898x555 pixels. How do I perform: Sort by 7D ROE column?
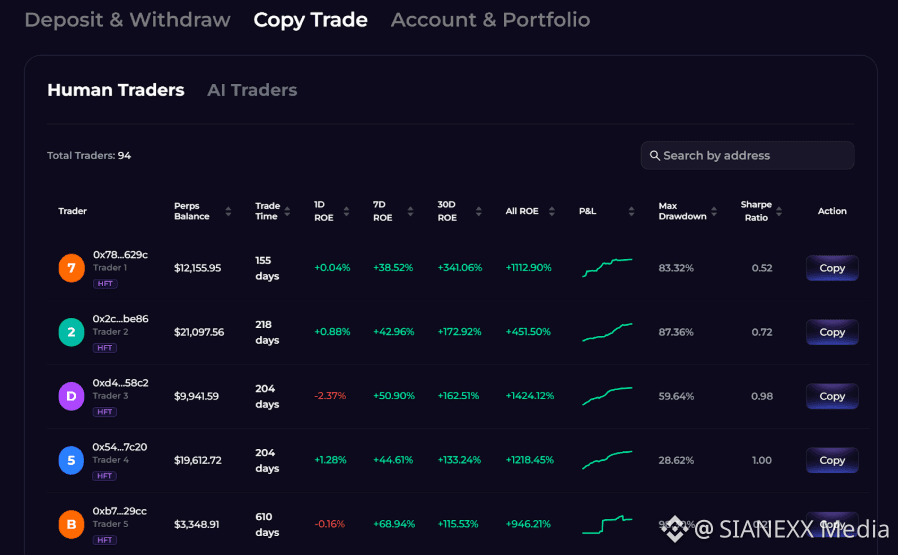[404, 212]
